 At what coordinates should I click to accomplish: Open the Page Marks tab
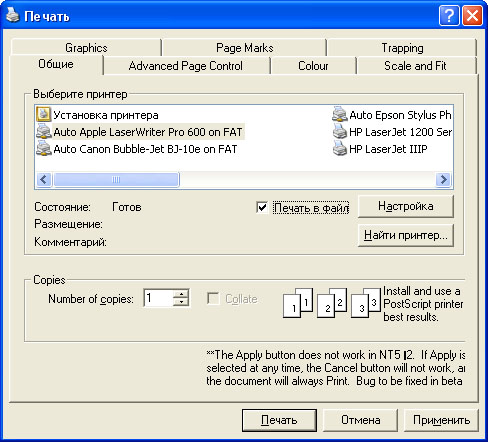[x=244, y=48]
